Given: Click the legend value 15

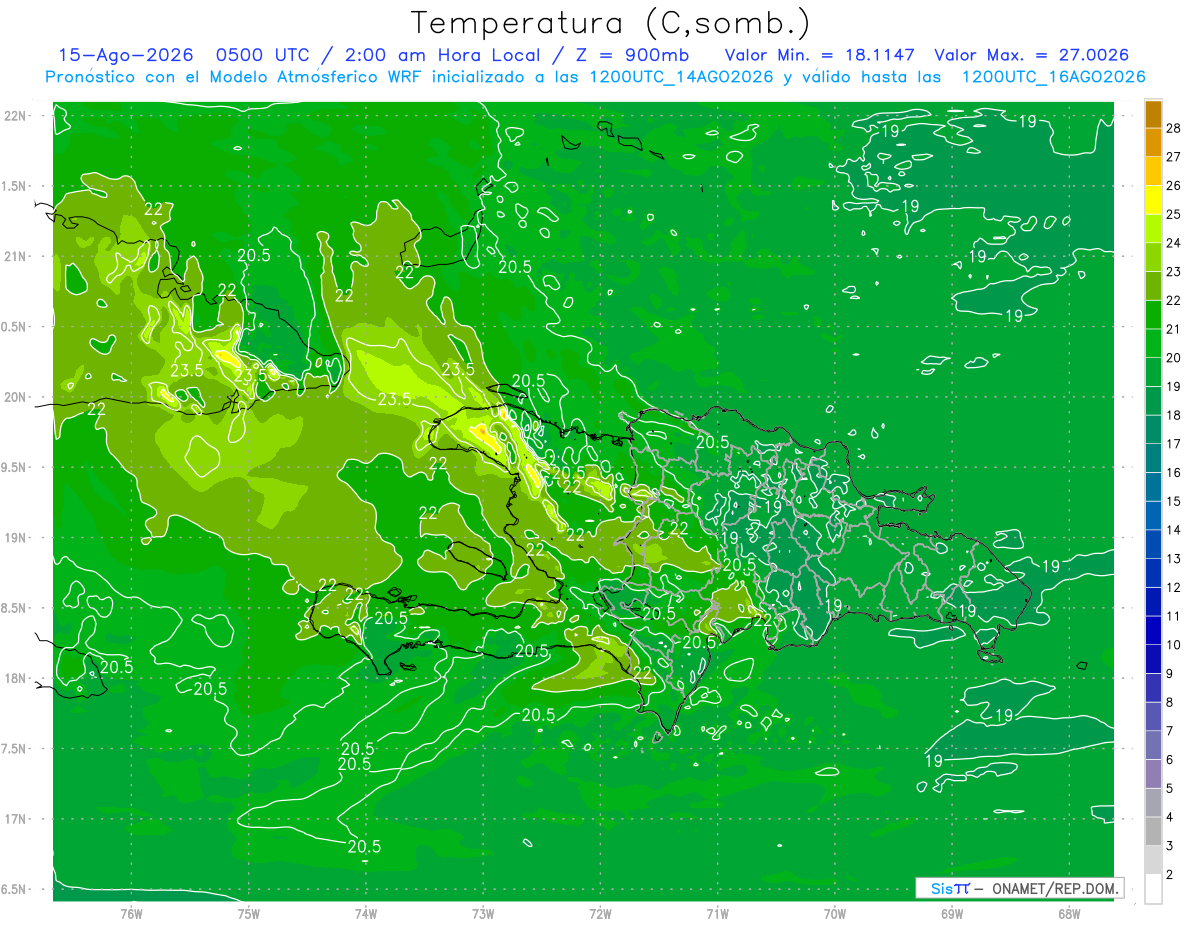Looking at the screenshot, I should (1173, 501).
